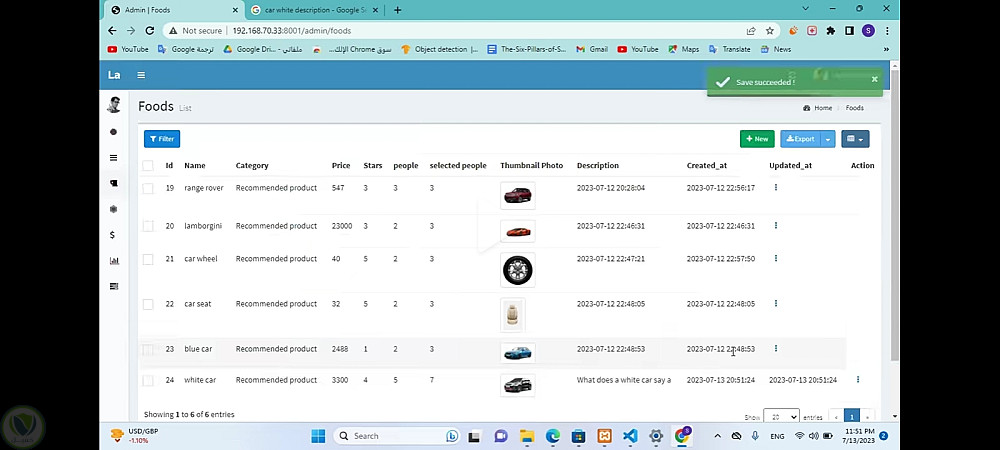The width and height of the screenshot is (1000, 450).
Task: Tick checkbox for range rover row
Action: pos(148,188)
